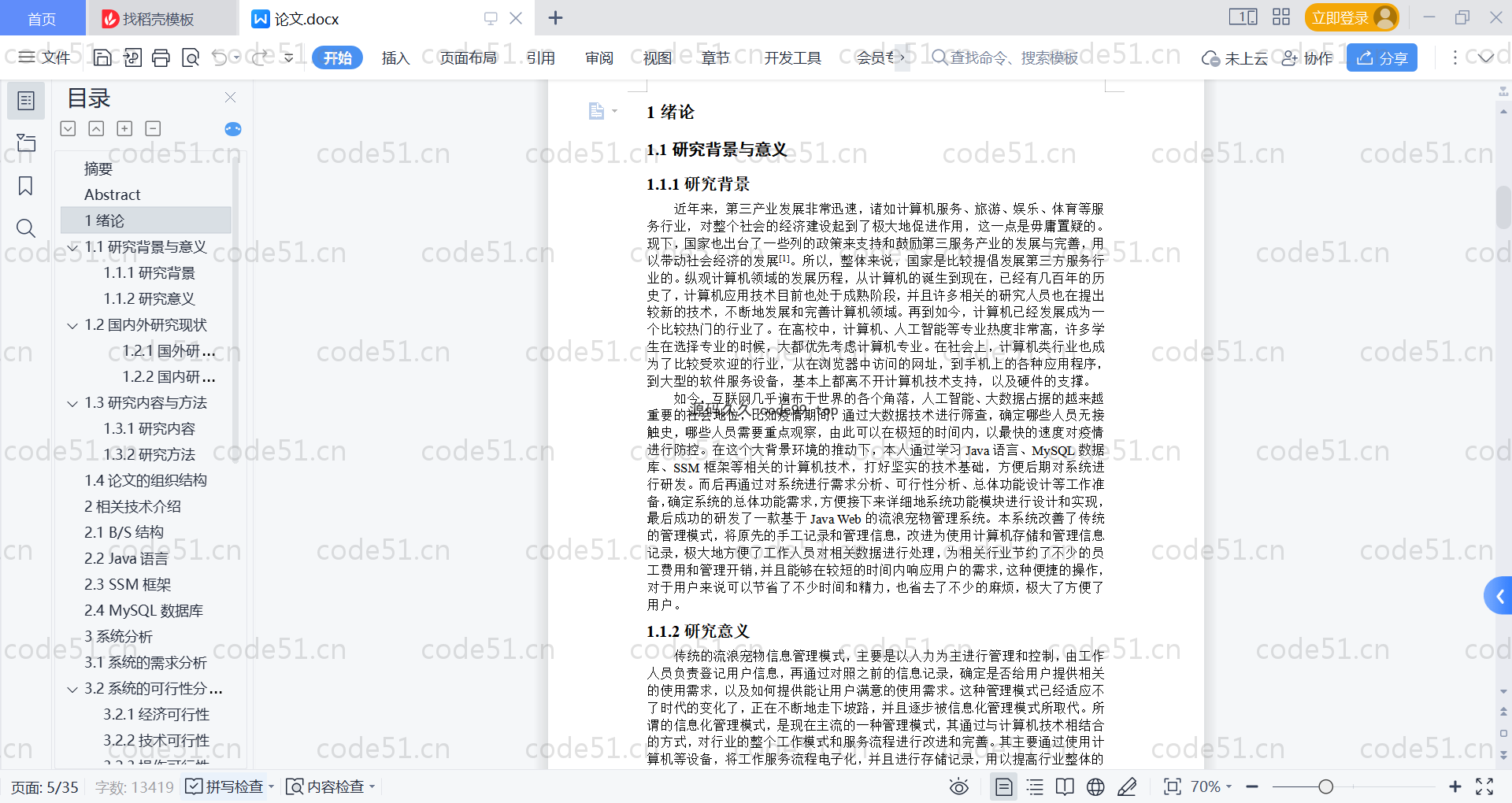
Task: Click the 立即登录 login button
Action: [1352, 17]
